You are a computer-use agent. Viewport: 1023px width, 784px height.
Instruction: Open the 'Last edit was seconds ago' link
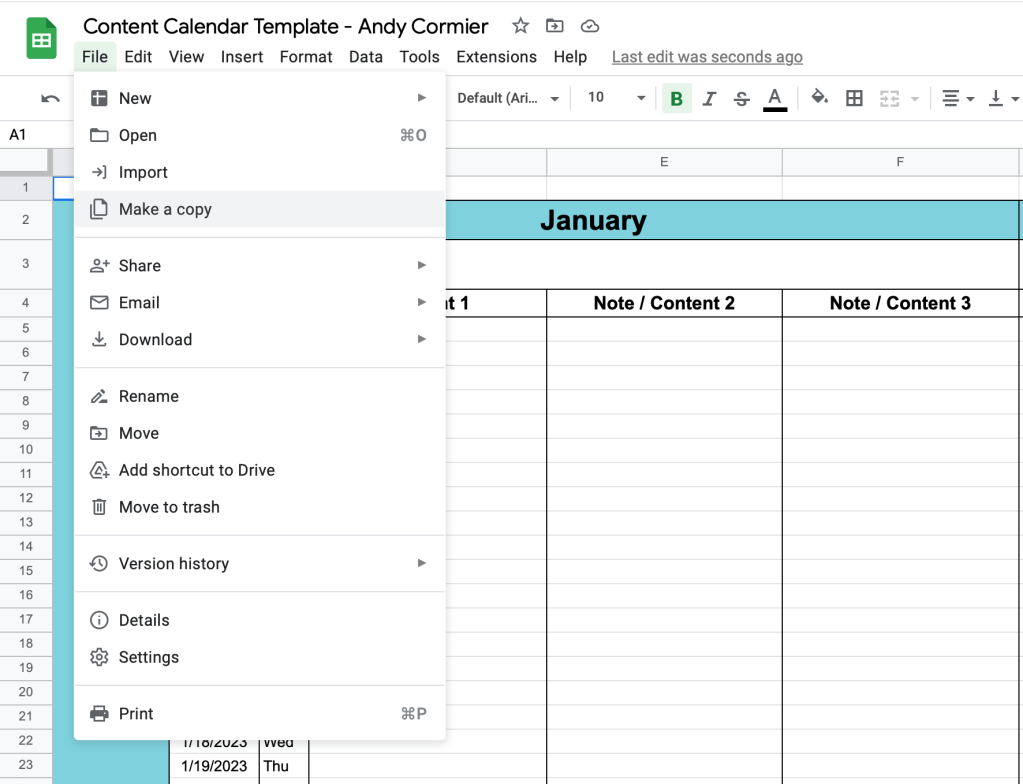(x=707, y=57)
